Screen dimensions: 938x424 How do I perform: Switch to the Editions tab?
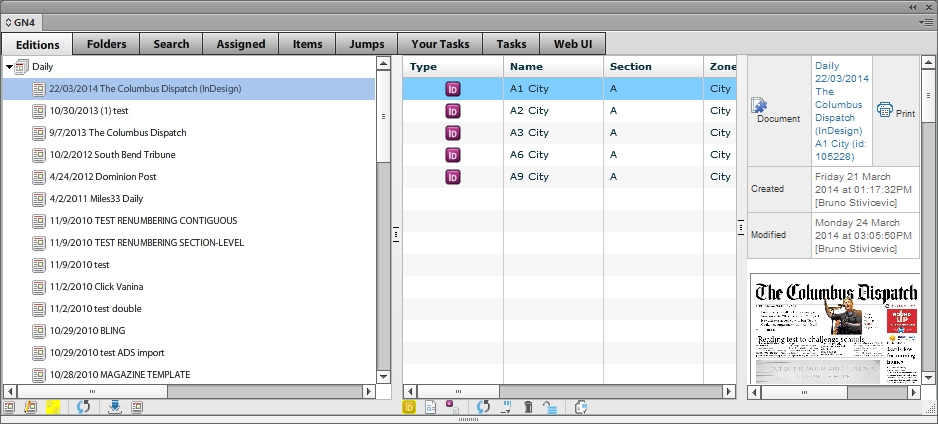(37, 44)
